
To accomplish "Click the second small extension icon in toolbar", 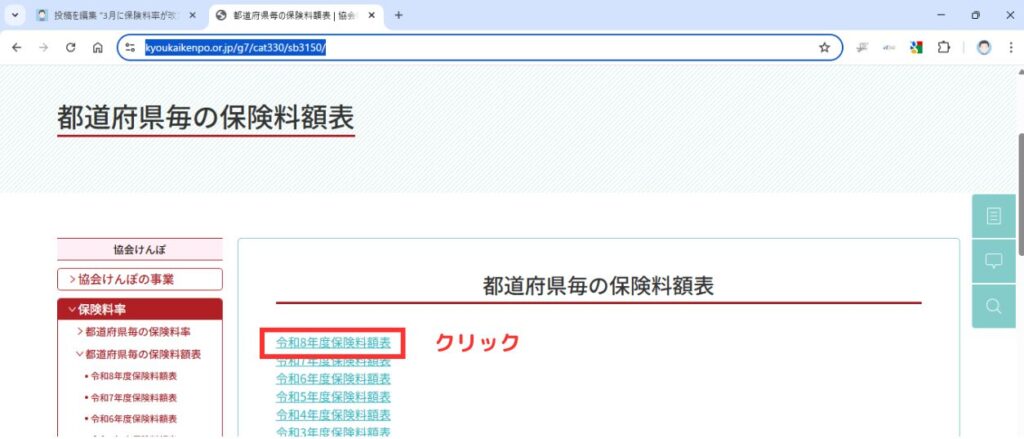I will click(889, 48).
